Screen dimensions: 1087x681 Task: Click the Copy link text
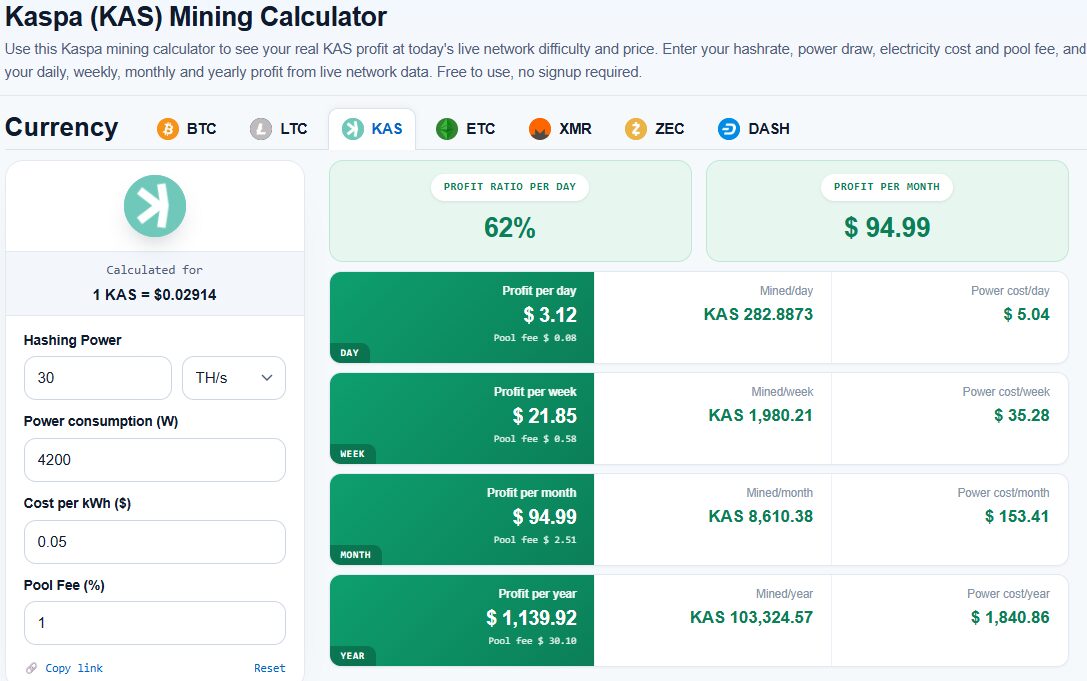pos(74,668)
